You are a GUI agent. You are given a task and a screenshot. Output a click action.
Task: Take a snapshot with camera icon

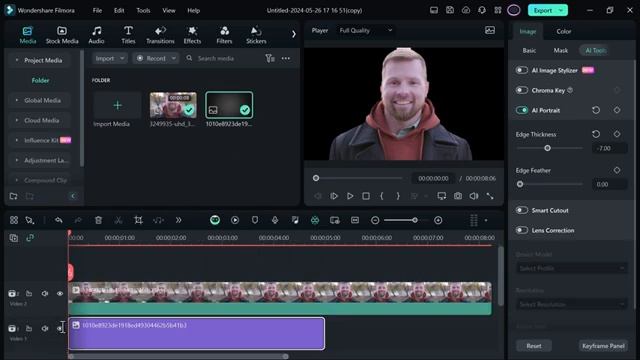click(458, 196)
